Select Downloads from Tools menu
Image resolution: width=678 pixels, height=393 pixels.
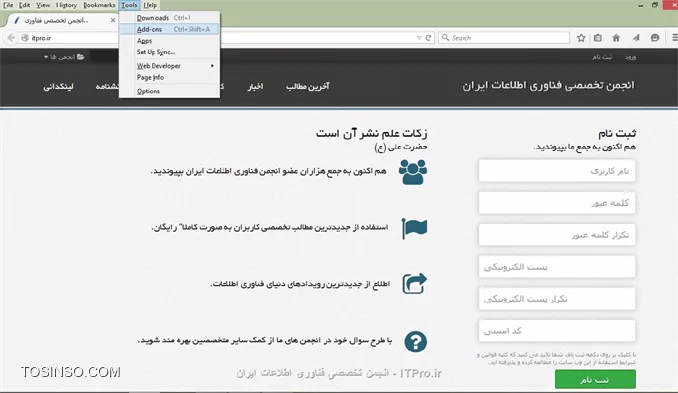pos(170,18)
